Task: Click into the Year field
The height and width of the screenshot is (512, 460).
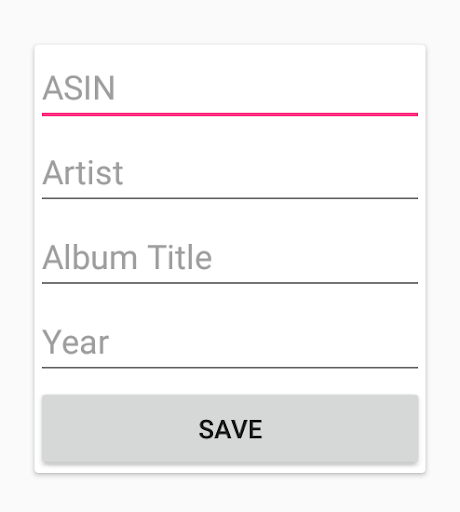Action: pyautogui.click(x=230, y=342)
